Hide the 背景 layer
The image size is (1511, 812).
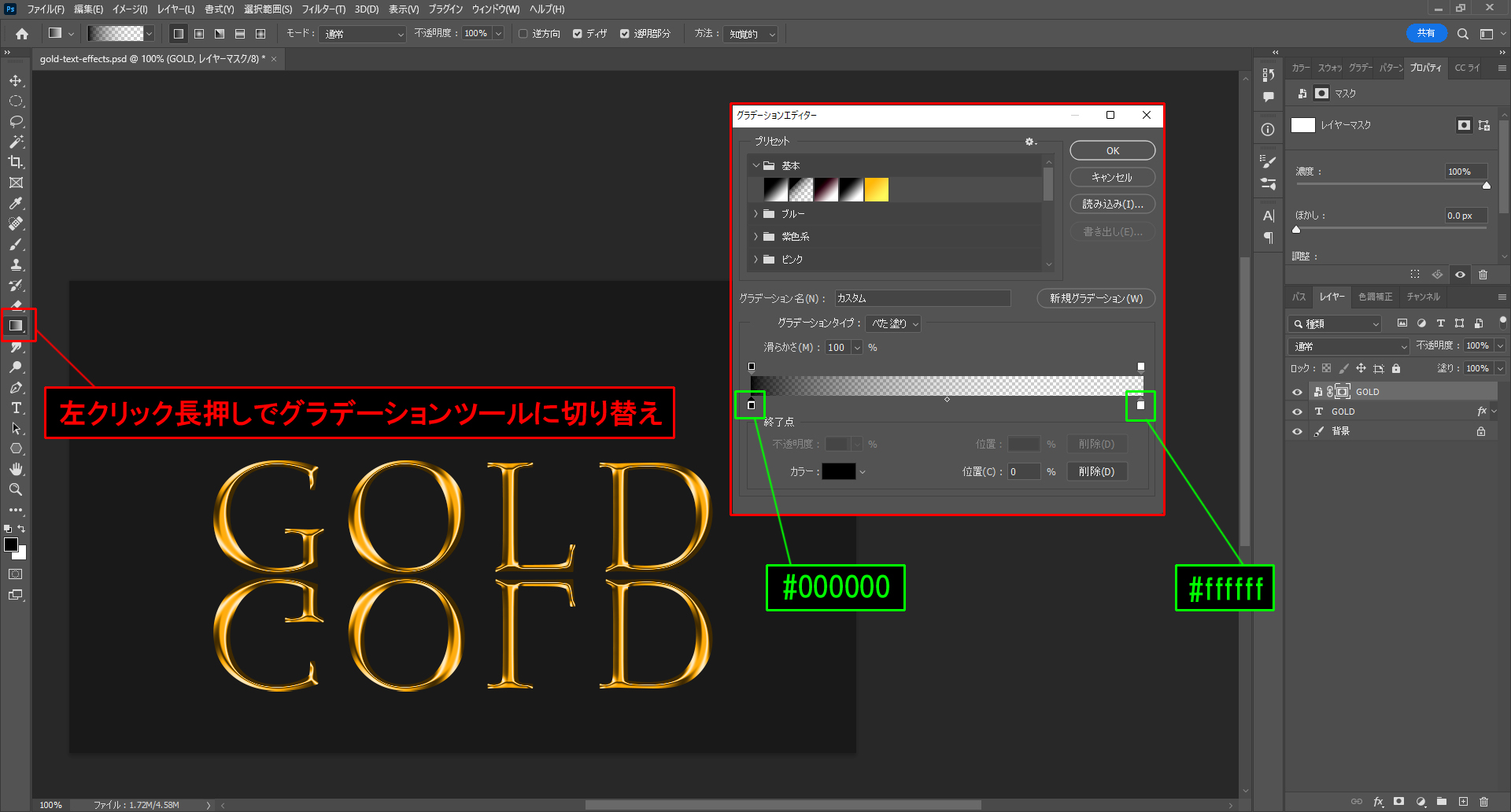pos(1297,431)
